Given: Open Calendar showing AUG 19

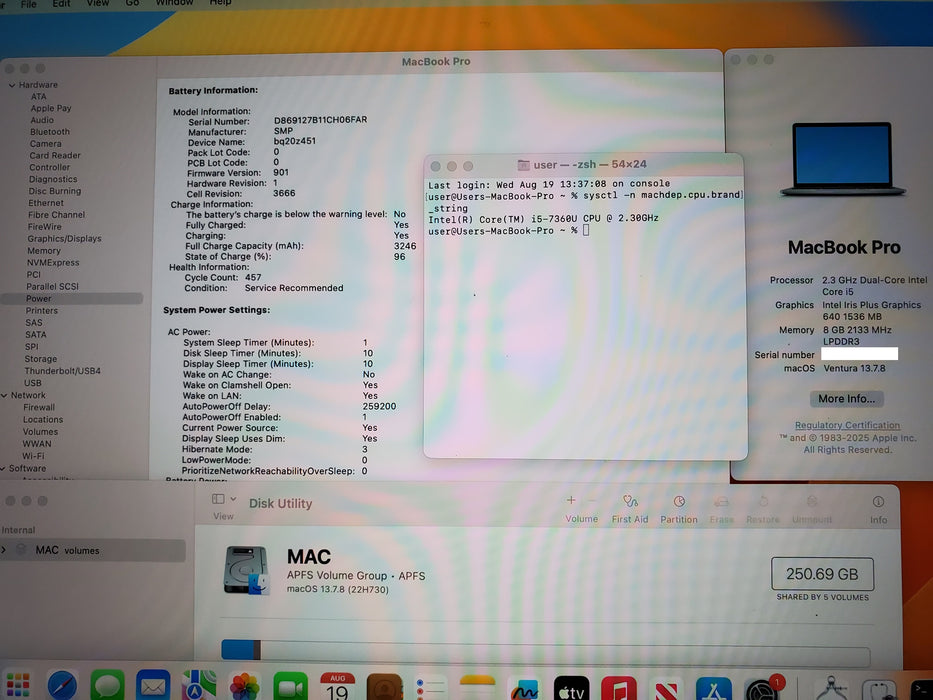Looking at the screenshot, I should tap(337, 686).
